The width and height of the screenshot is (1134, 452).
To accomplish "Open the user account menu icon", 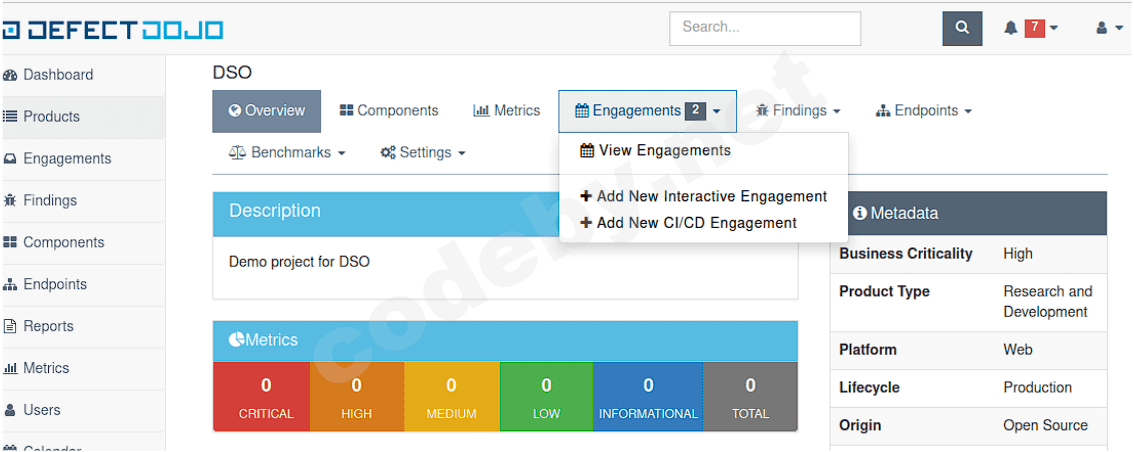I will [x=1102, y=28].
